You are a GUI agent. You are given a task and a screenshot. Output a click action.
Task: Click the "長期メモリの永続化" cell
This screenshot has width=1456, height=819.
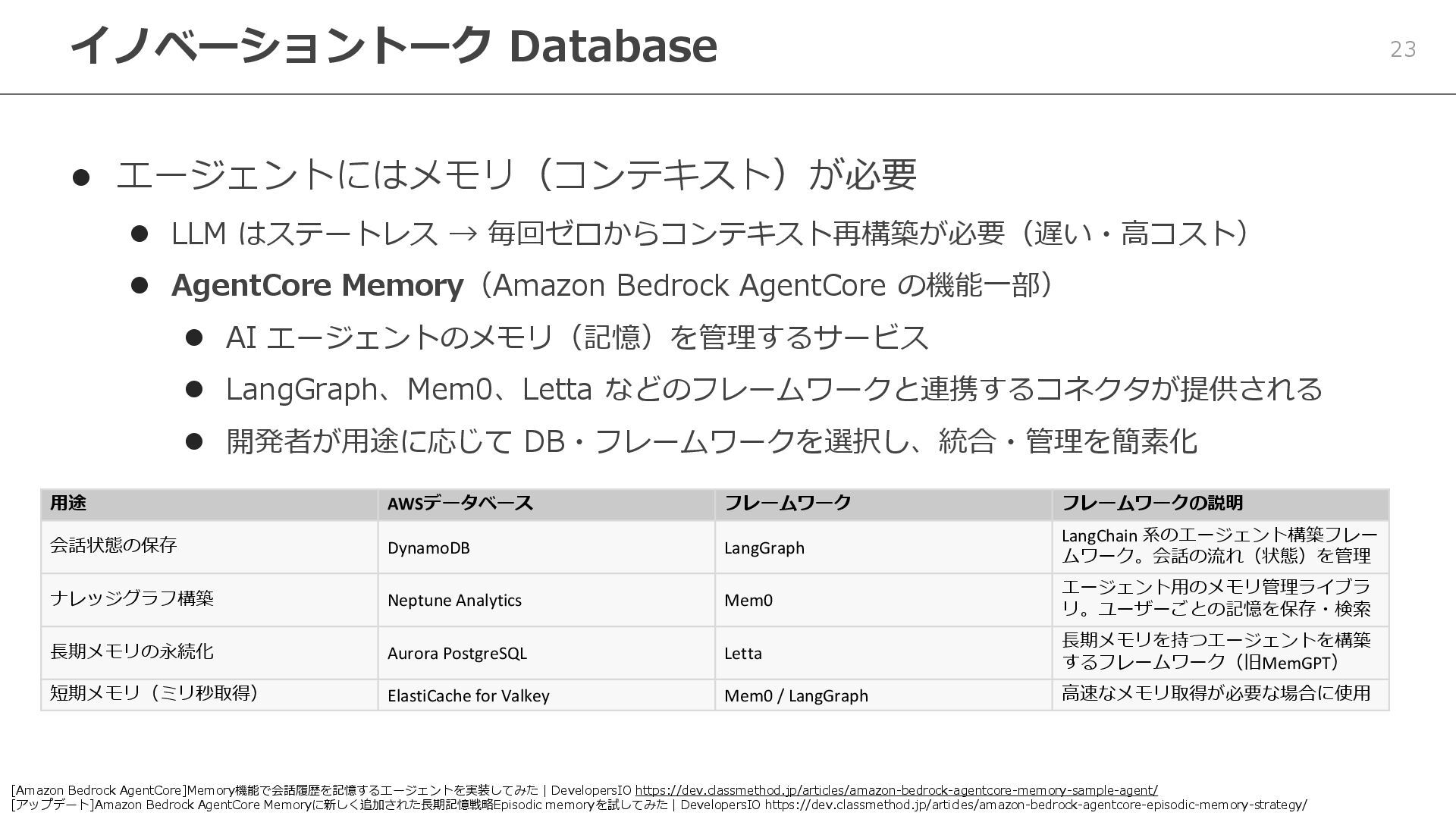pyautogui.click(x=131, y=651)
